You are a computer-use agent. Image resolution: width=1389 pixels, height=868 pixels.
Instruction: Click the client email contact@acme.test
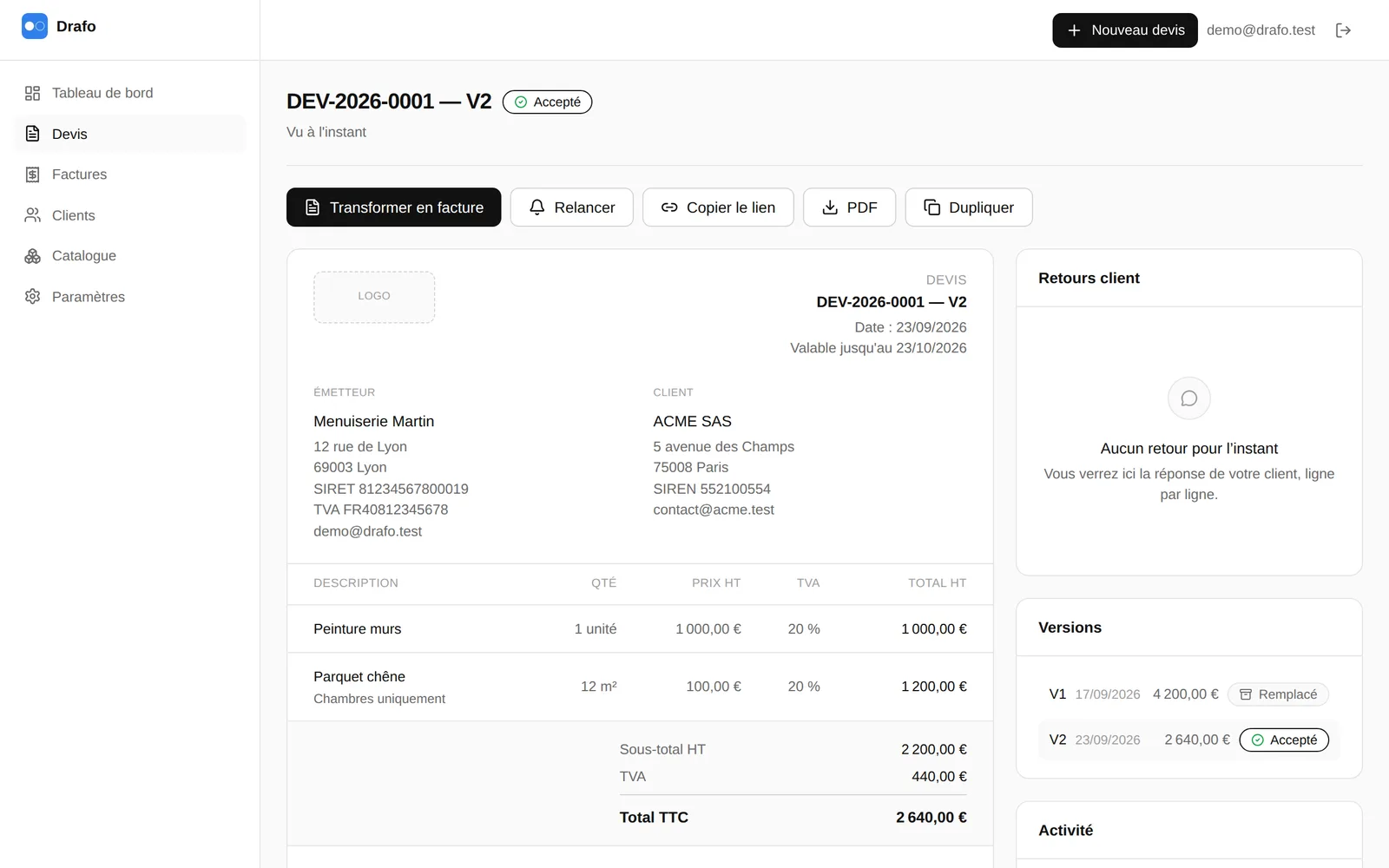714,510
